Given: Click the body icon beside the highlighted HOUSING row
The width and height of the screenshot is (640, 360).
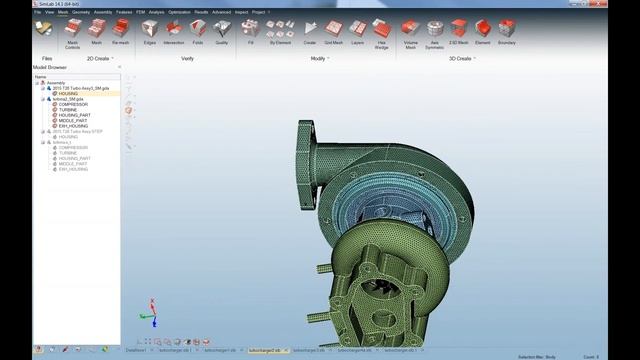Looking at the screenshot, I should [x=55, y=93].
